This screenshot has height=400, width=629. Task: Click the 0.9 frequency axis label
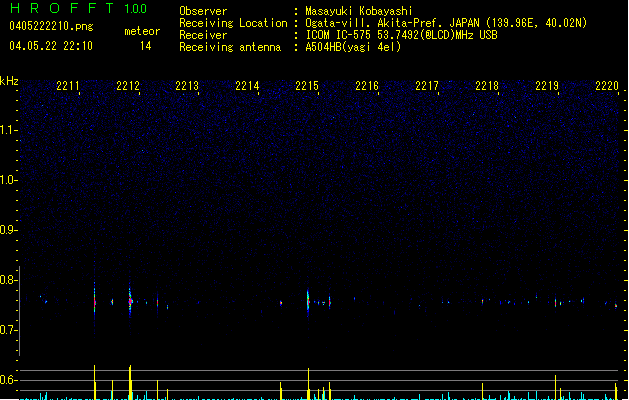point(8,230)
